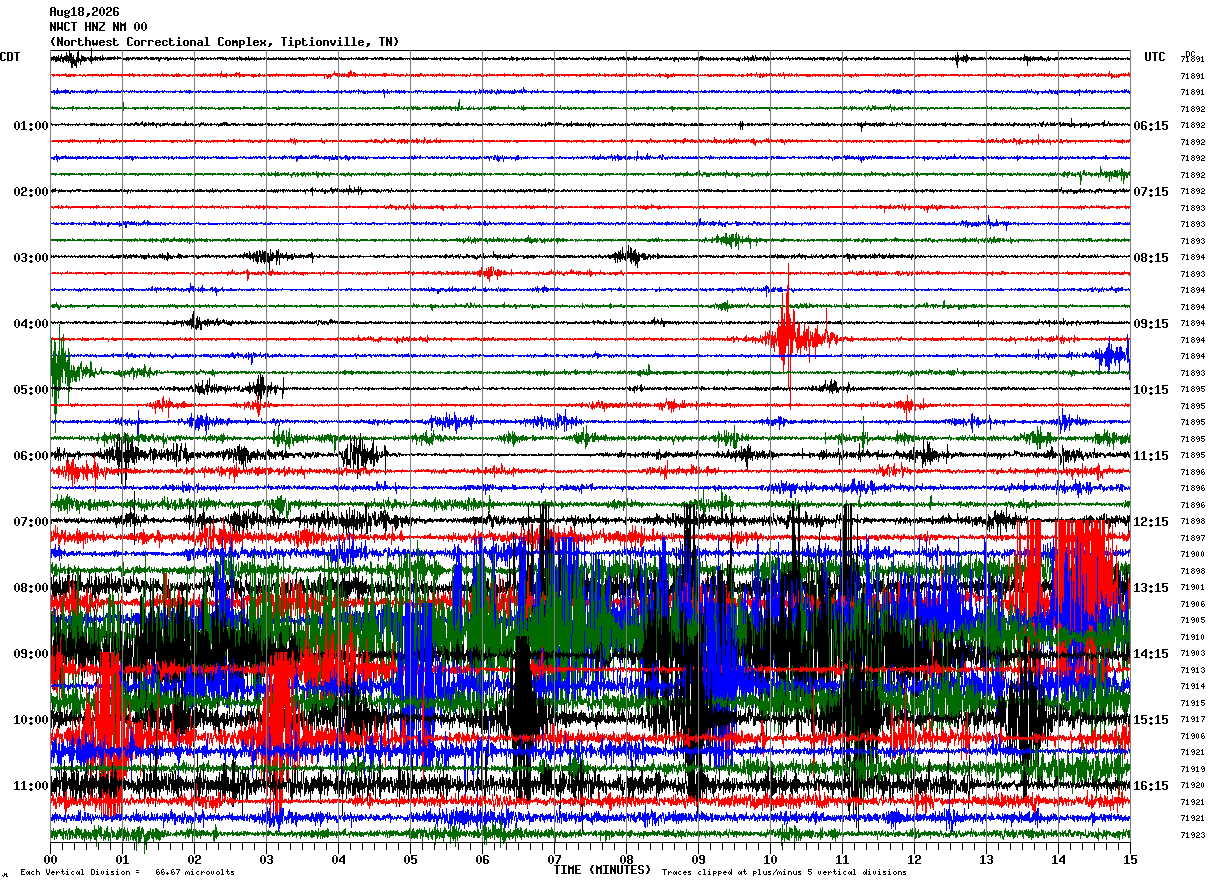Screen dimensions: 1210x886
Task: Click the 04:00 CDT hour marker
Action: (x=31, y=324)
